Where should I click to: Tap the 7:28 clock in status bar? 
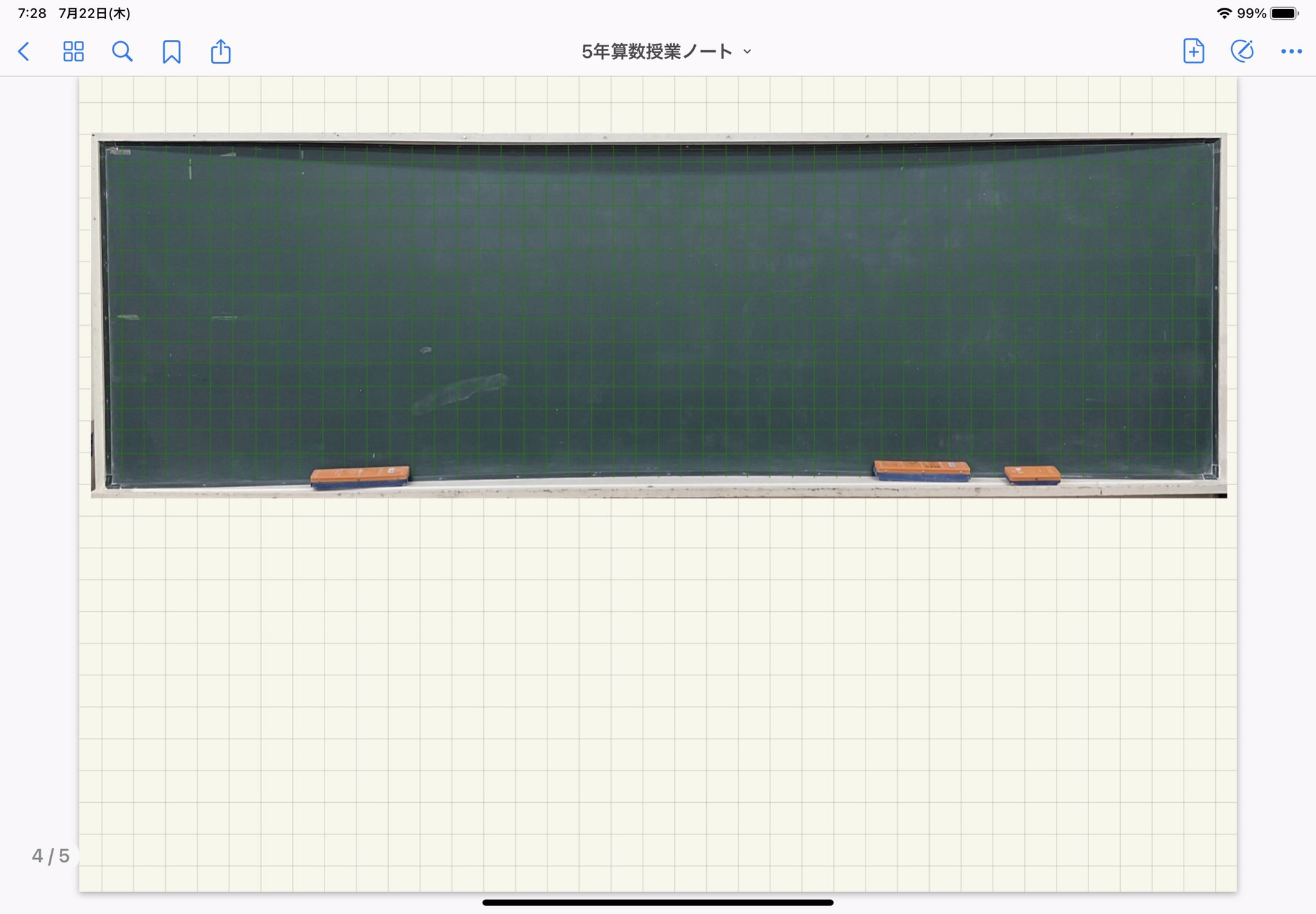(32, 13)
